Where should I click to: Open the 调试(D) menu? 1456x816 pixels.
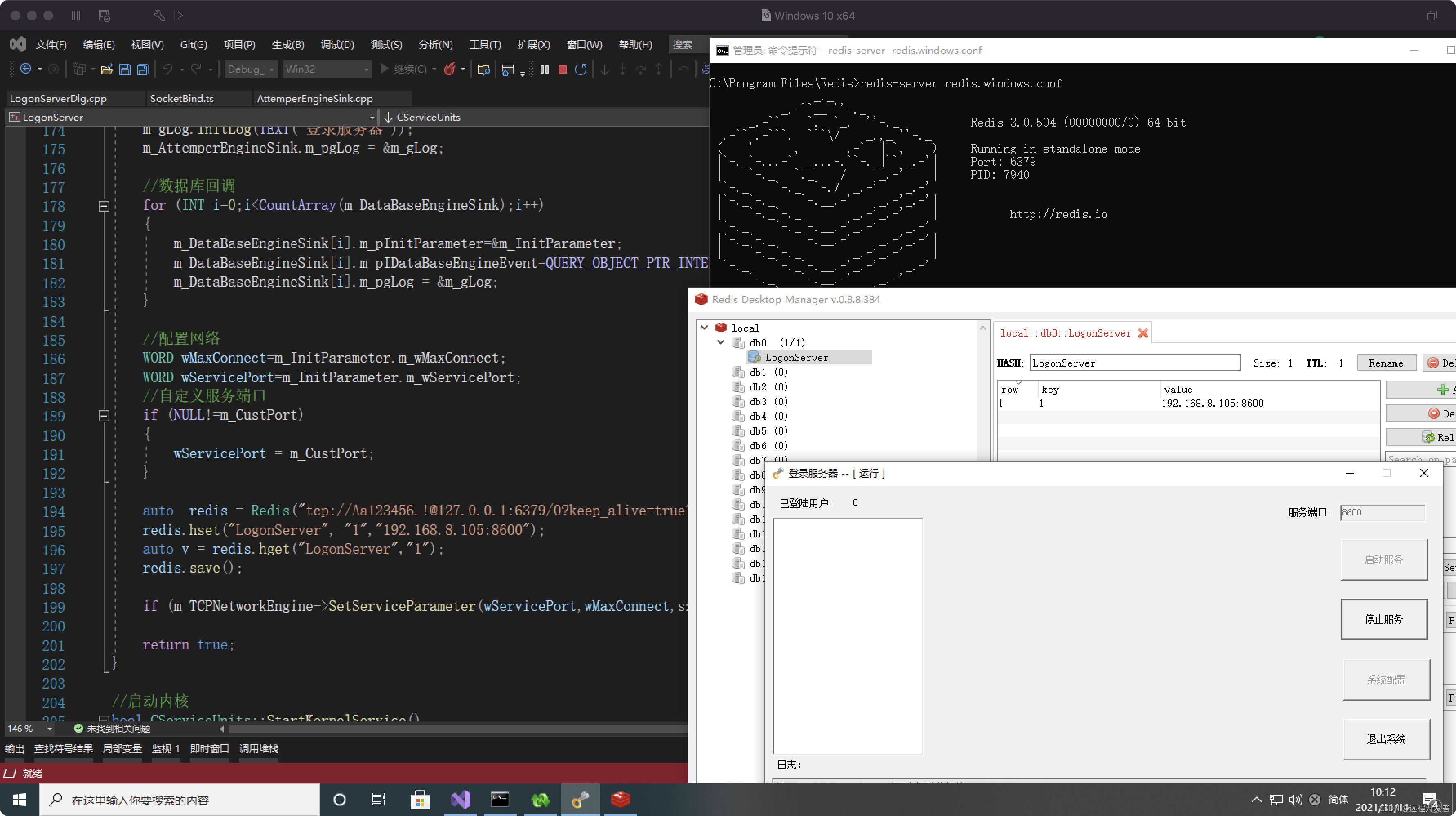click(x=337, y=45)
